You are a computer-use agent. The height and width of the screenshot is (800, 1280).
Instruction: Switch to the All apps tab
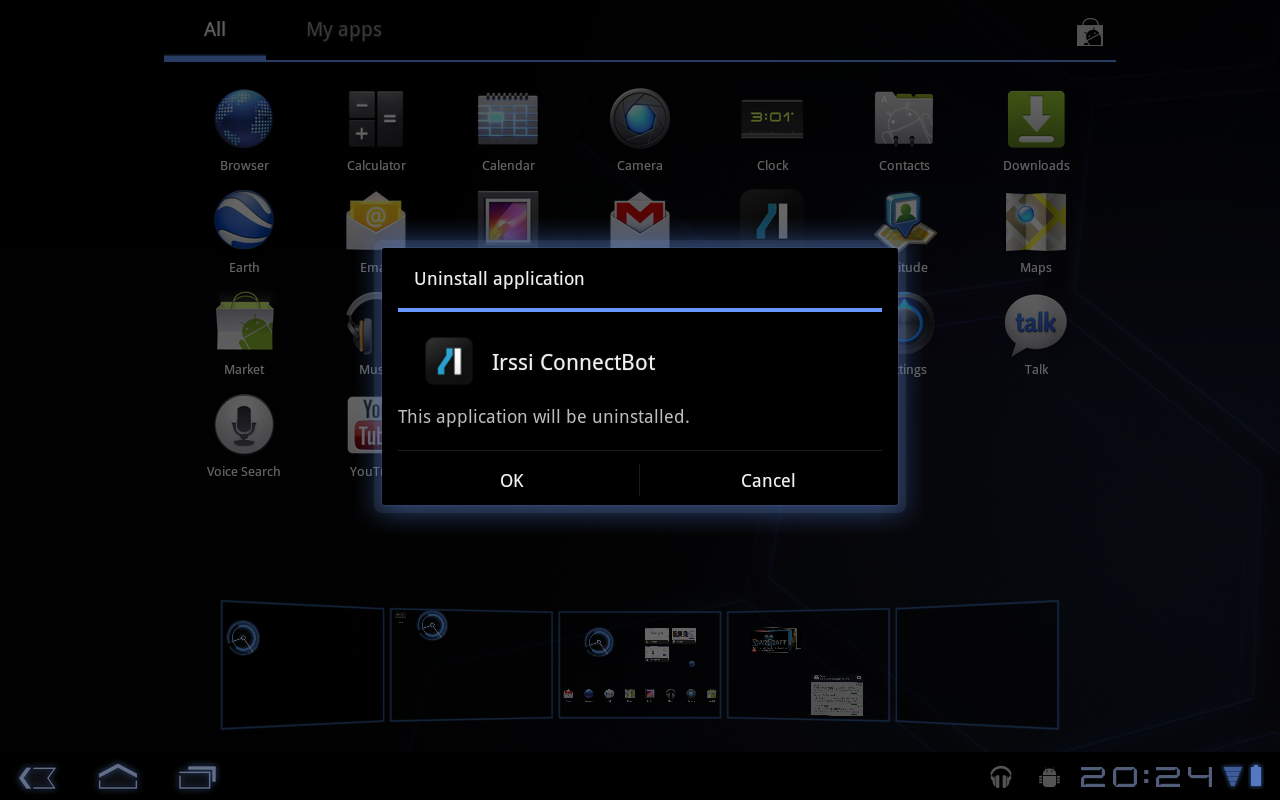point(215,29)
